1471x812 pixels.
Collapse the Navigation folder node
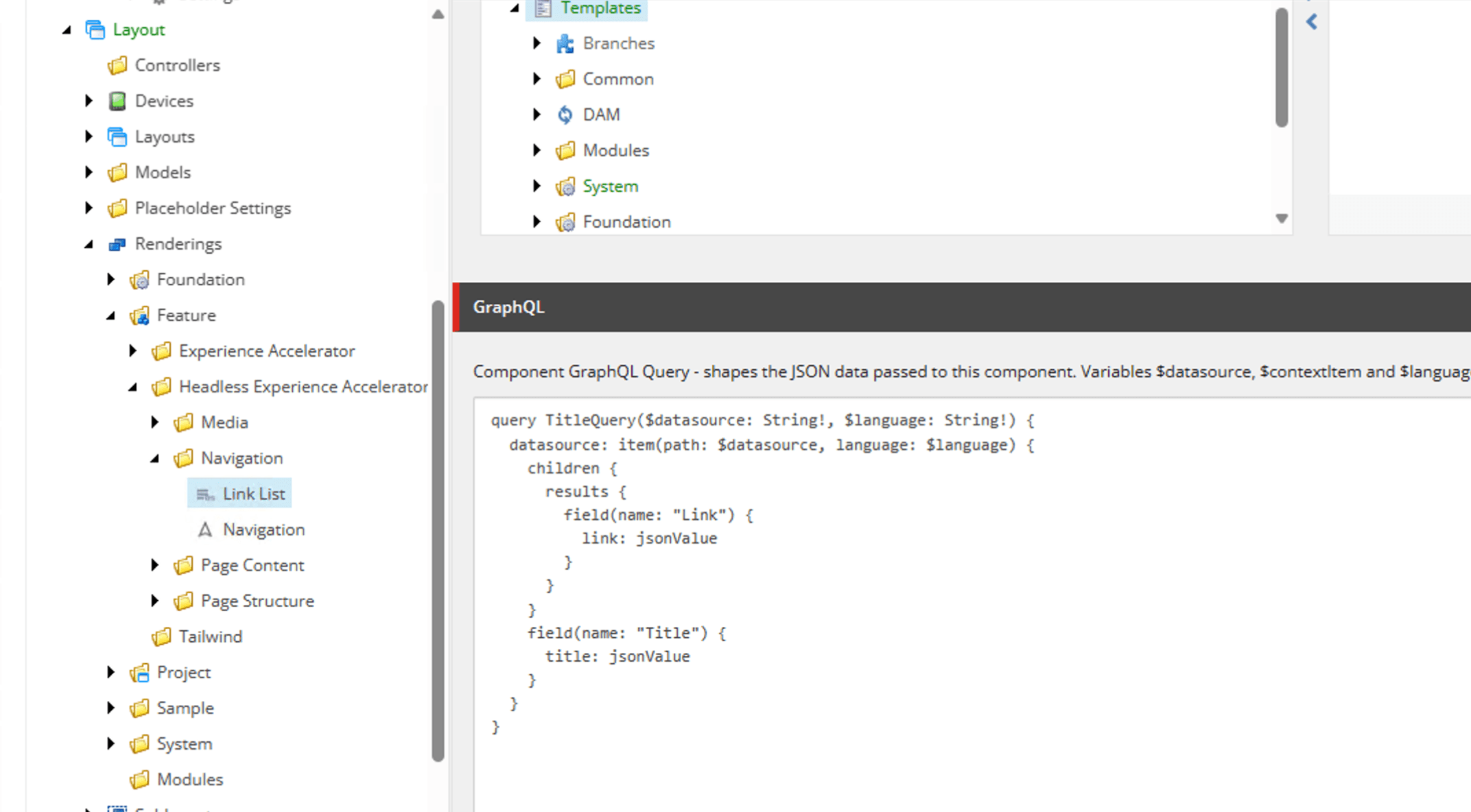tap(155, 458)
